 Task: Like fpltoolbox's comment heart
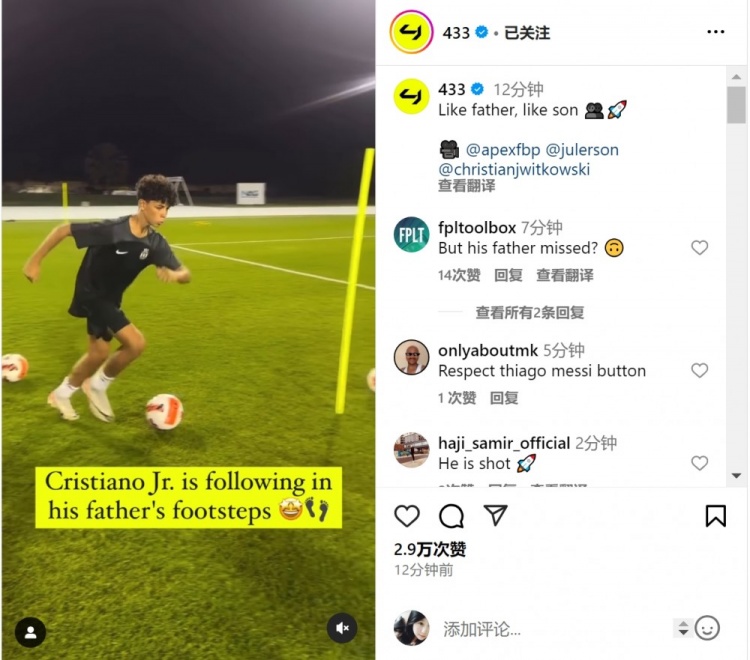699,247
